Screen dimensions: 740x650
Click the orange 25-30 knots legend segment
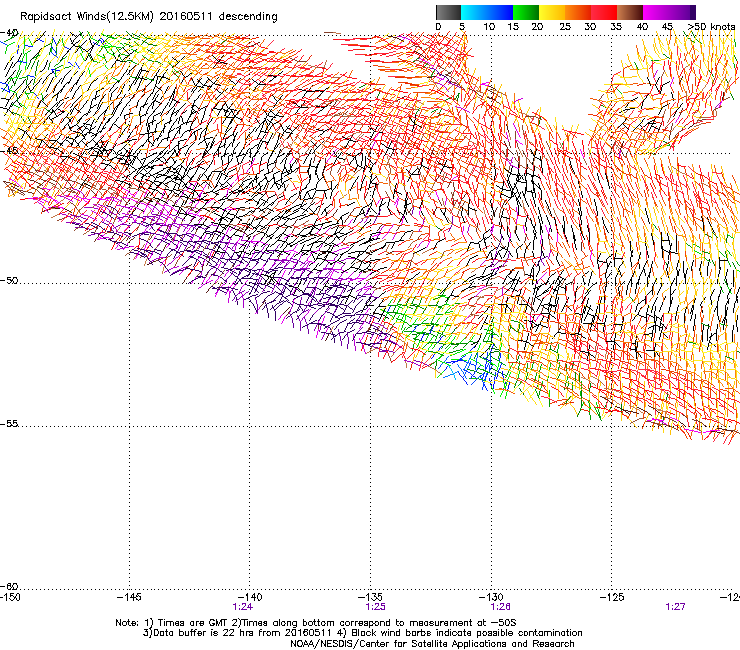point(578,12)
